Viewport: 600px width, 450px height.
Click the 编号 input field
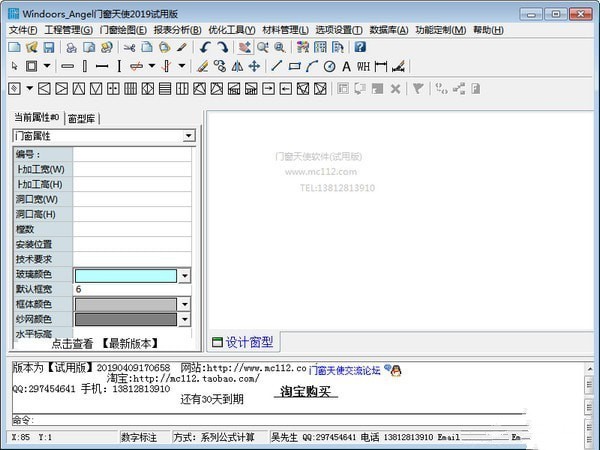[132, 154]
